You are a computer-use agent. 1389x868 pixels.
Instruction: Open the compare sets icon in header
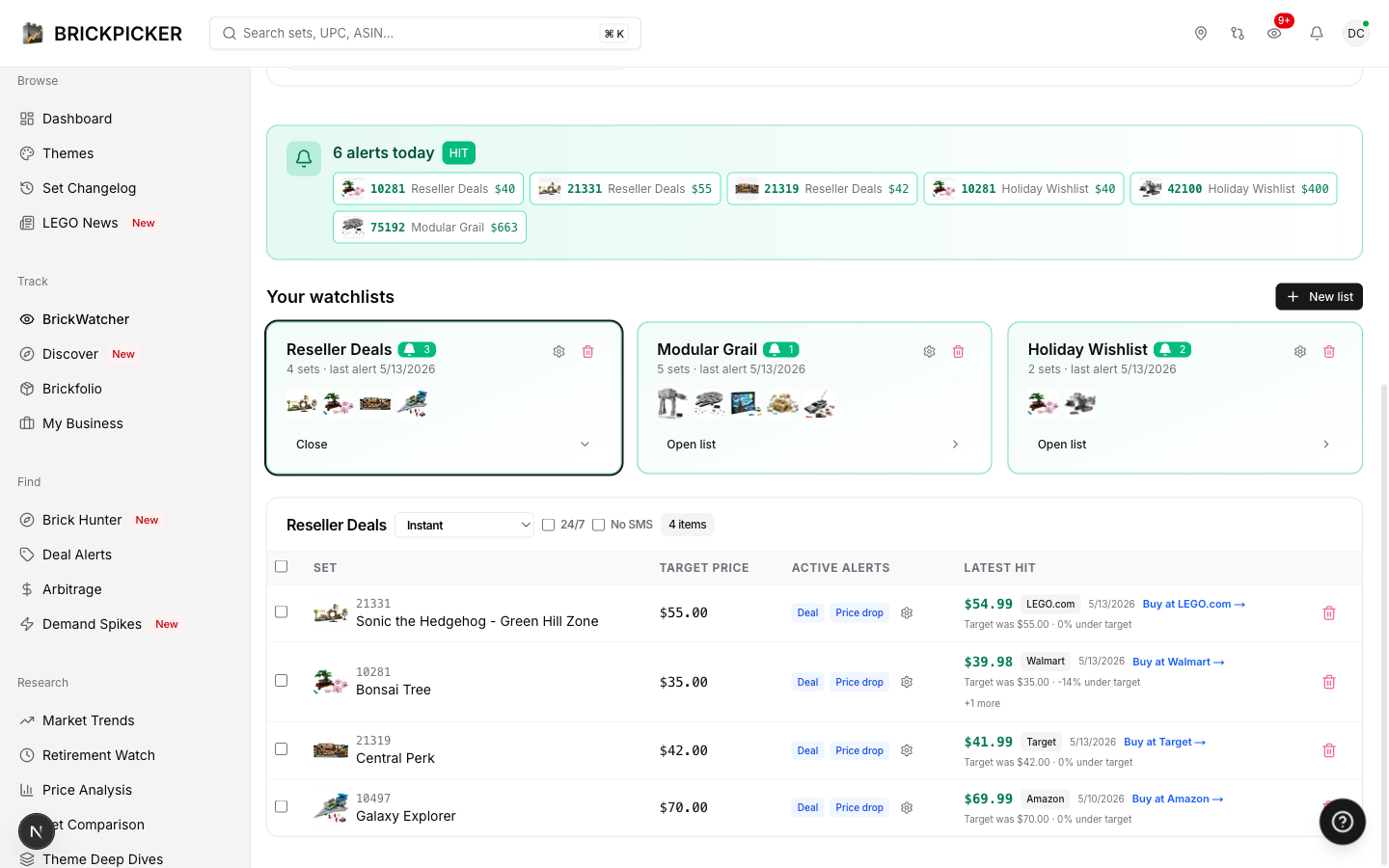[x=1238, y=33]
